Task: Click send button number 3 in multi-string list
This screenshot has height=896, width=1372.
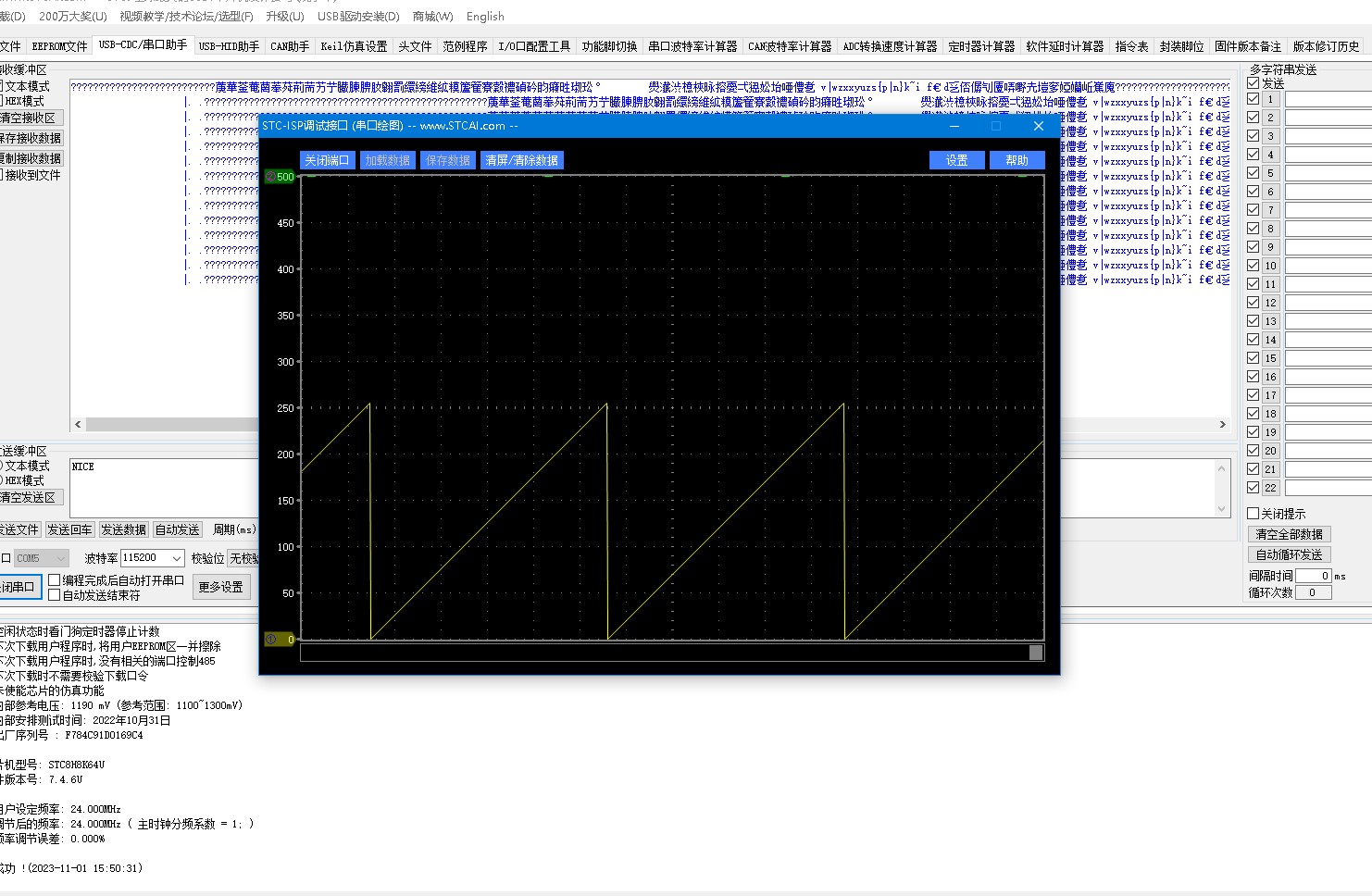Action: (x=1270, y=136)
